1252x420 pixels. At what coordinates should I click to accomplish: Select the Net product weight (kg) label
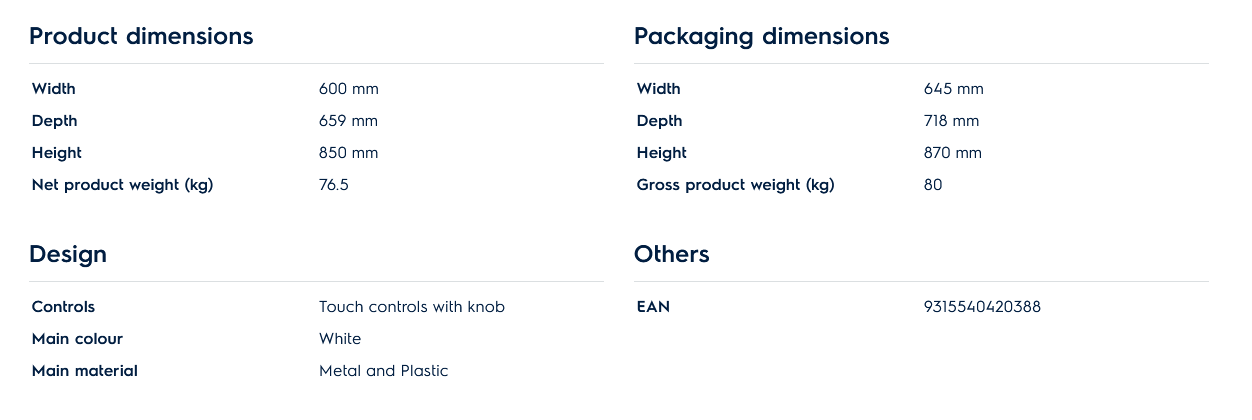click(122, 185)
